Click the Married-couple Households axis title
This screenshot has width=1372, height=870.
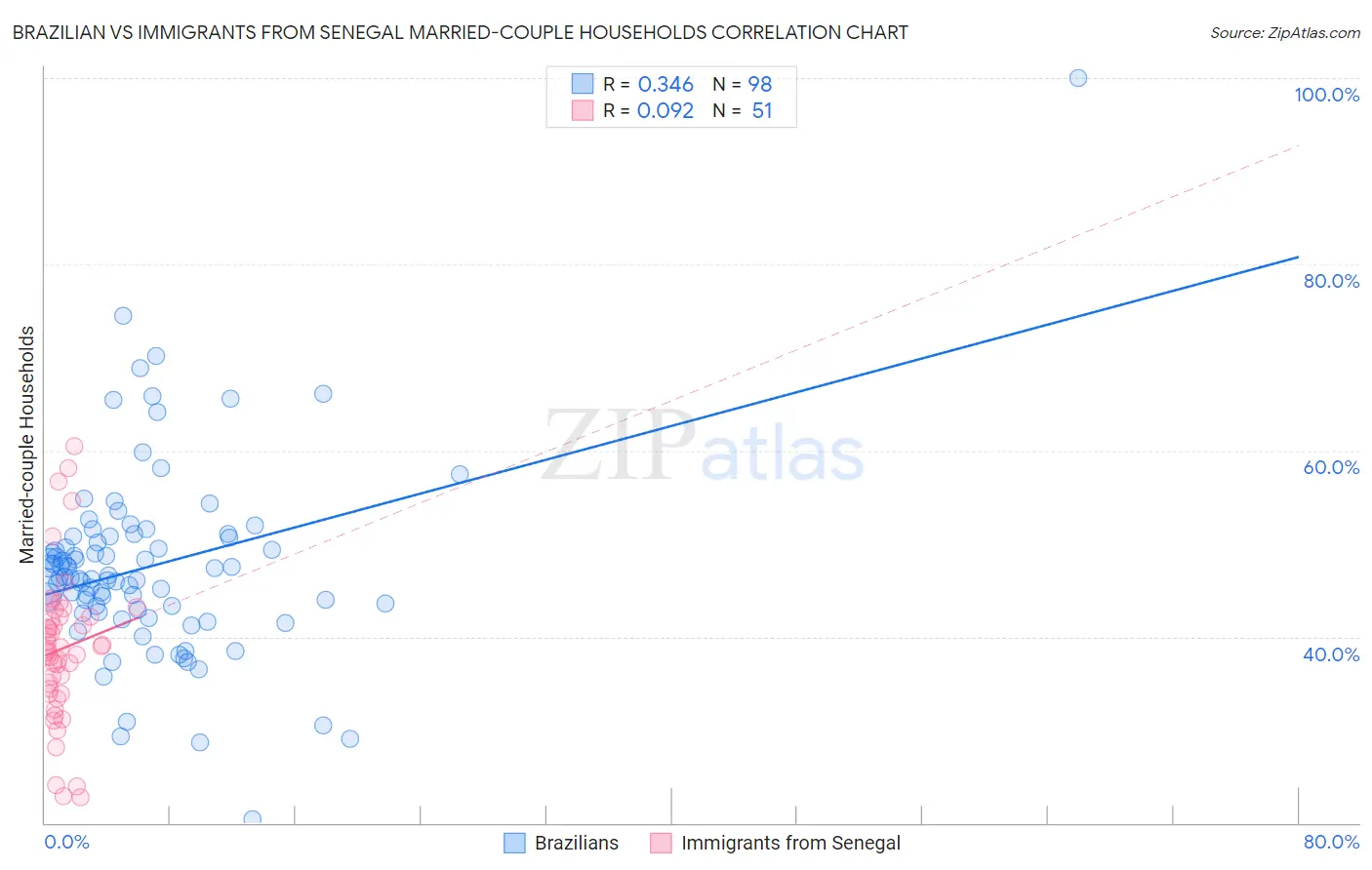click(27, 445)
